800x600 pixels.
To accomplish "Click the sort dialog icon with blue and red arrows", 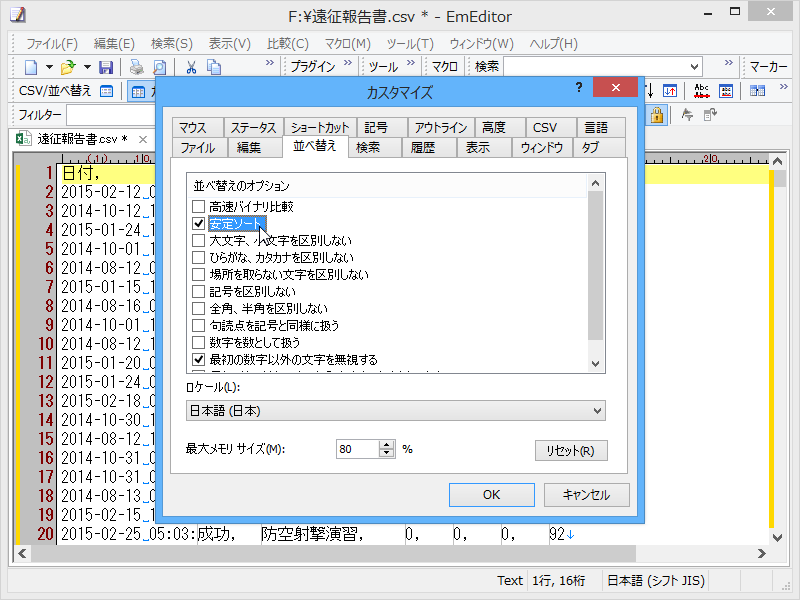I will 670,91.
